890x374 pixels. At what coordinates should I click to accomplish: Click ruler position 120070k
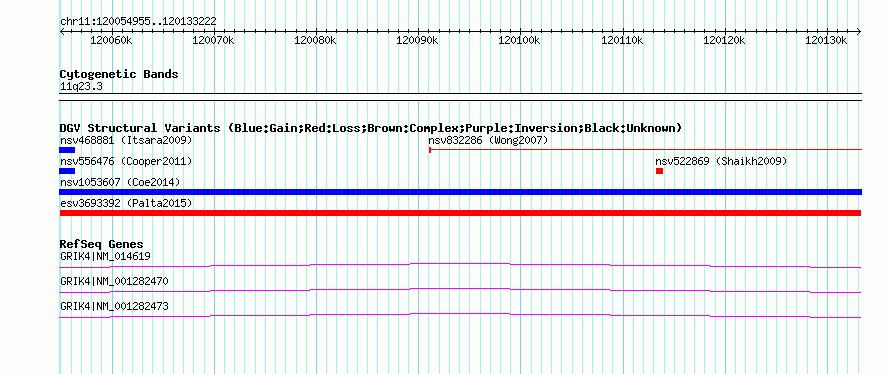213,41
